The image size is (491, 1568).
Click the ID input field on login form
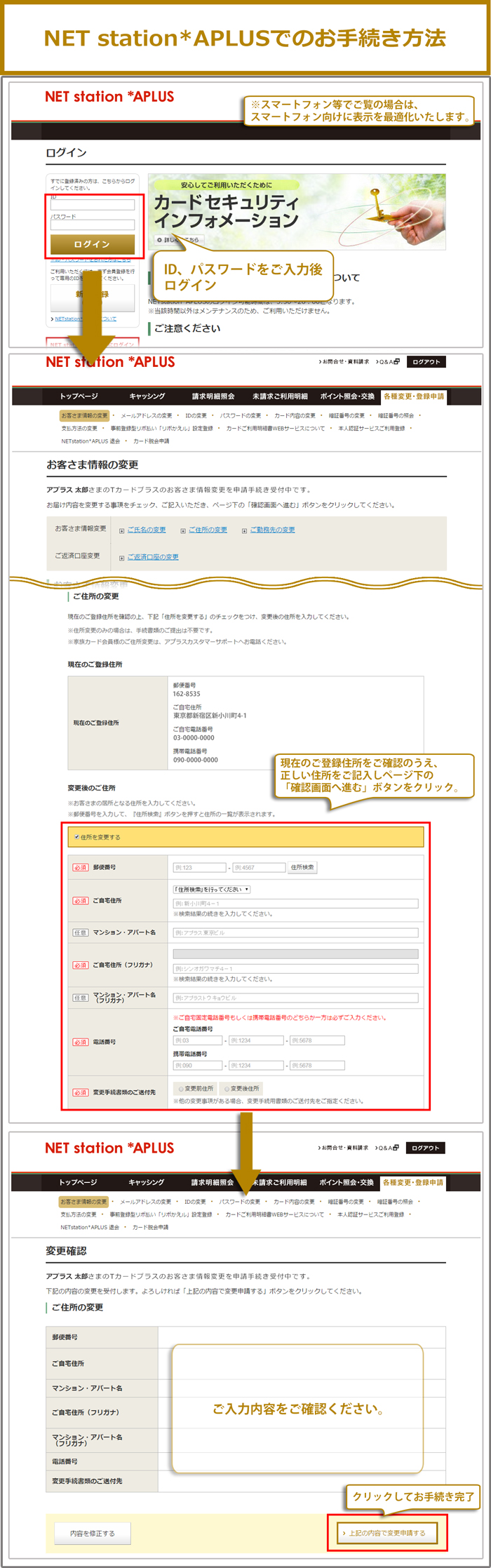(x=93, y=205)
